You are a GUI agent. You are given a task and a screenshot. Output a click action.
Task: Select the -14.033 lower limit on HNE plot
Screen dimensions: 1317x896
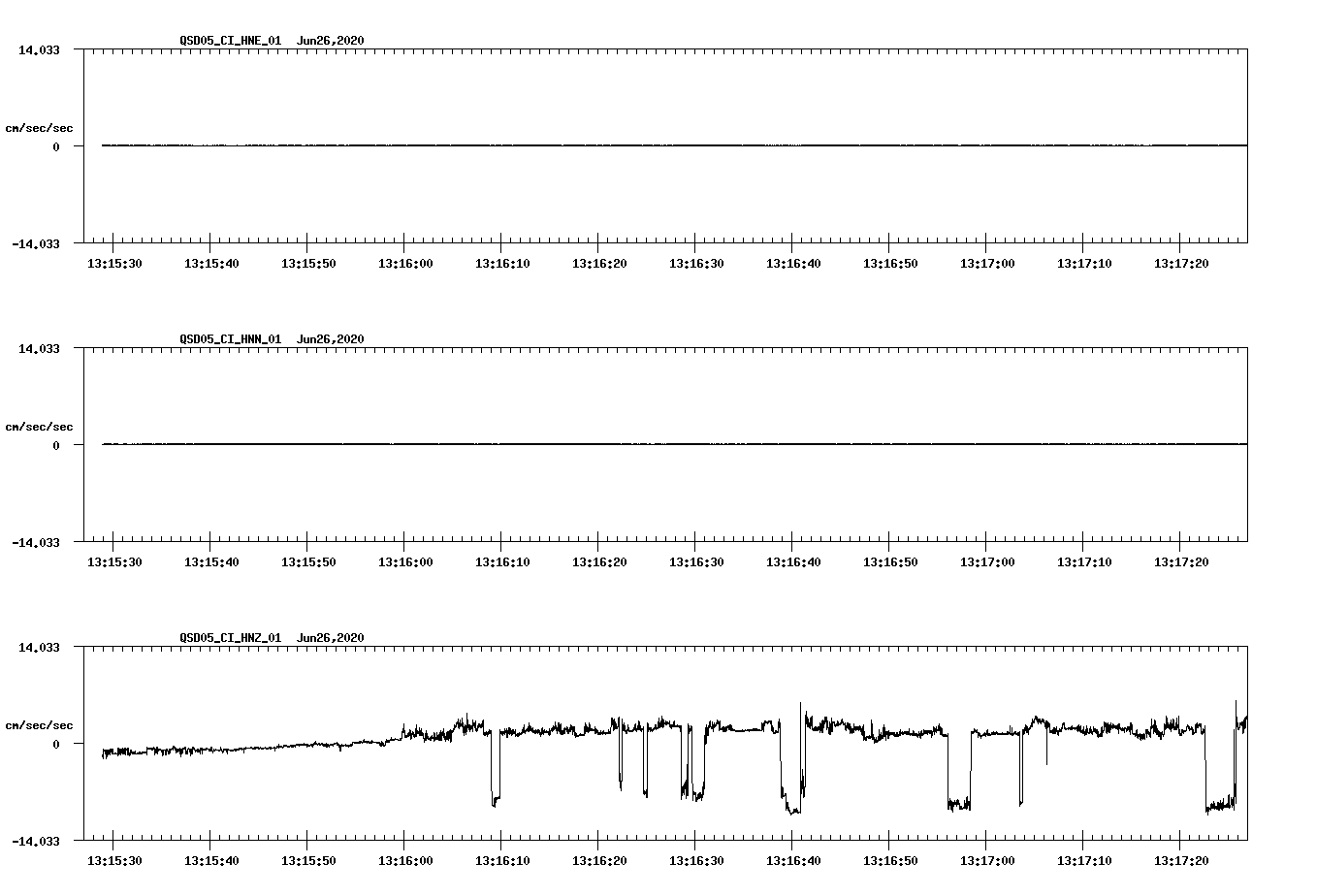tap(36, 244)
